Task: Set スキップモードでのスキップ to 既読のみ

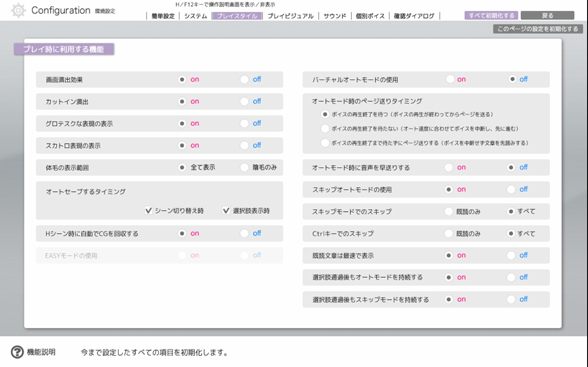Action: (x=449, y=211)
